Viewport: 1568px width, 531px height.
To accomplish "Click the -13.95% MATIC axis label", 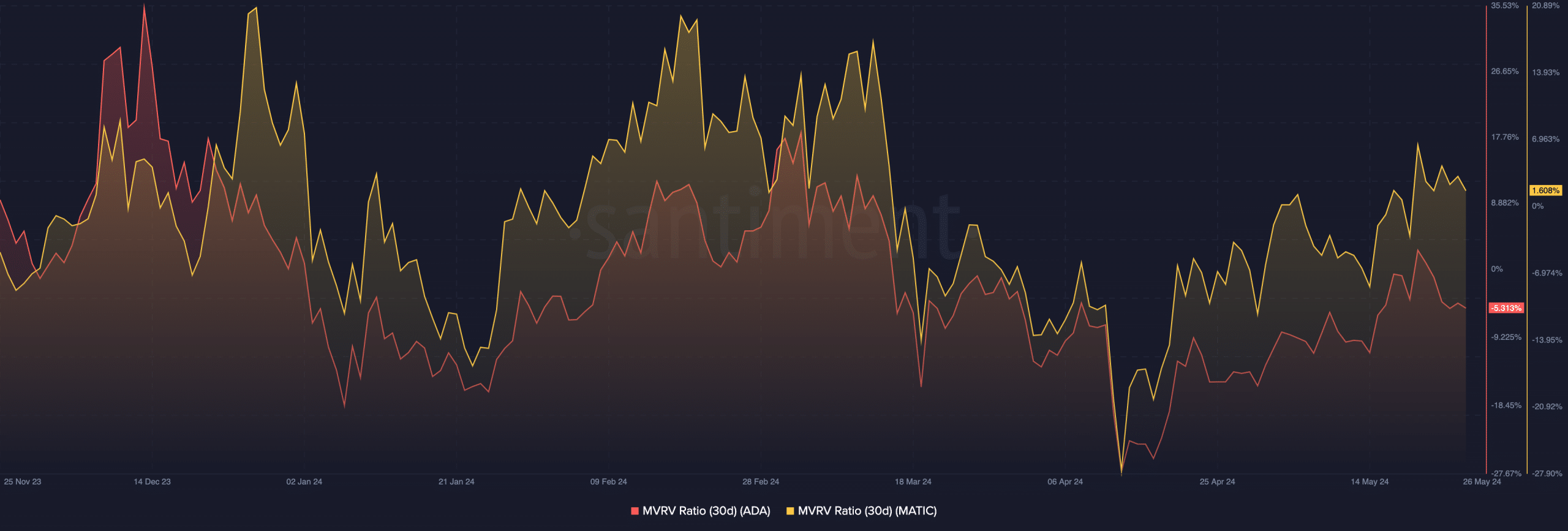I will 1547,340.
